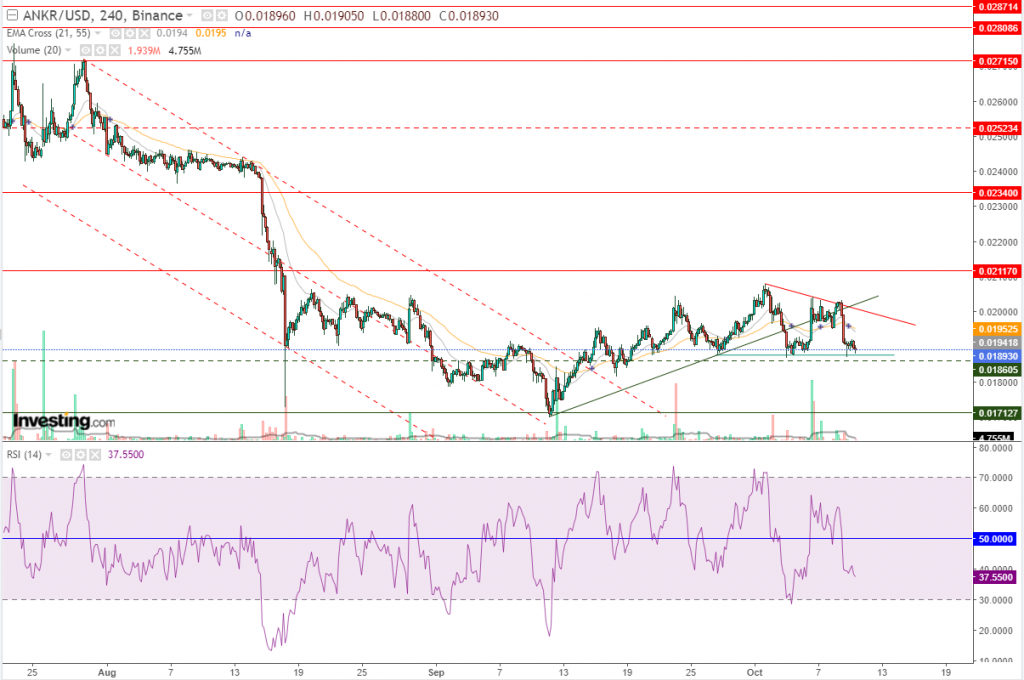Click the orange 0.019525 EMA price tag
This screenshot has width=1024, height=680.
(x=997, y=329)
